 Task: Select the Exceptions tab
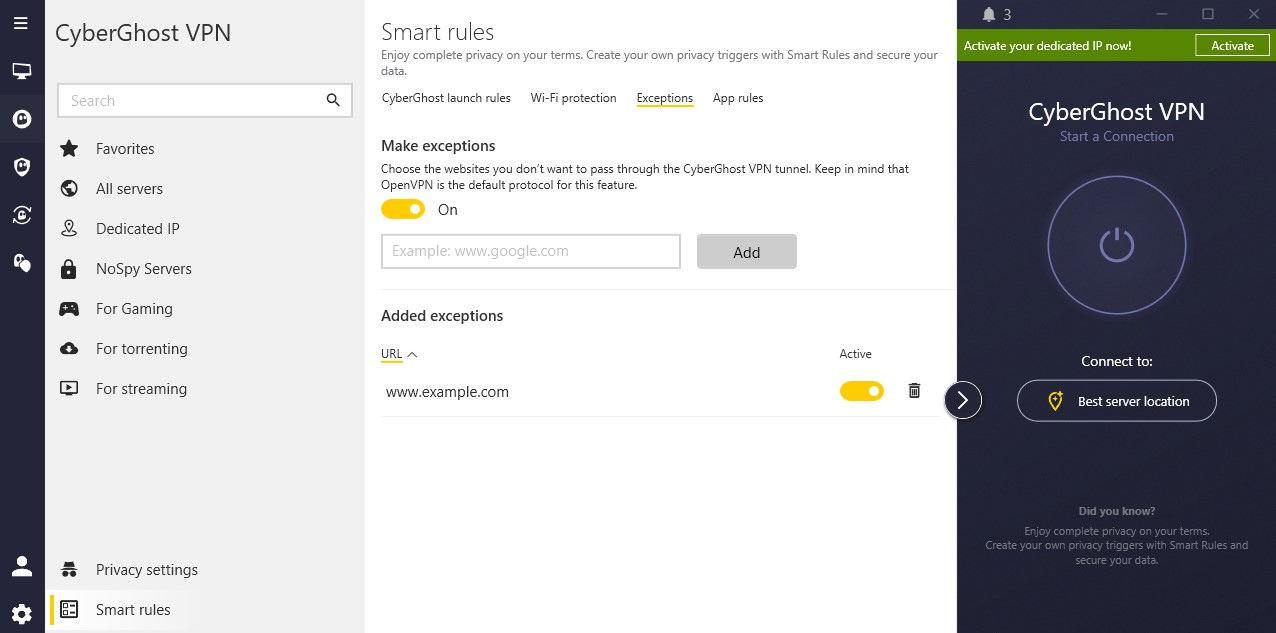click(665, 98)
